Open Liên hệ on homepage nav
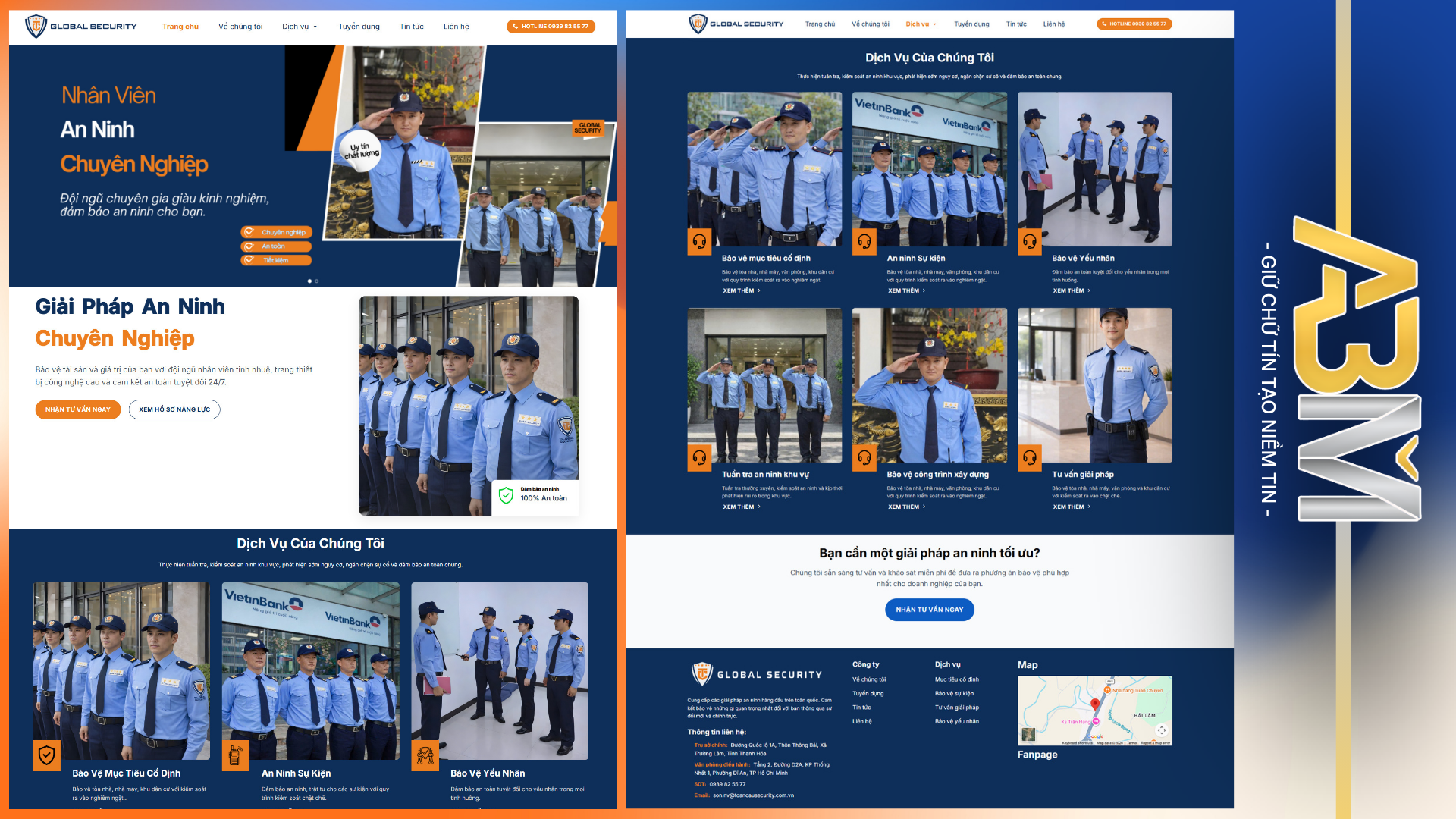 coord(457,27)
